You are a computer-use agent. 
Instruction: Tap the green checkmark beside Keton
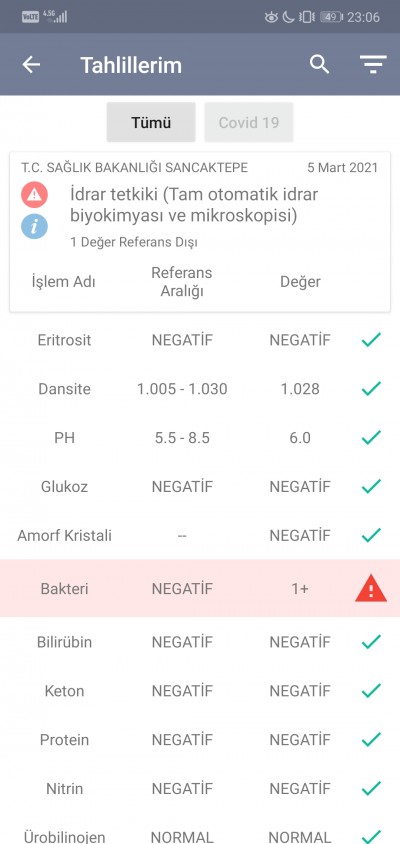tap(371, 691)
